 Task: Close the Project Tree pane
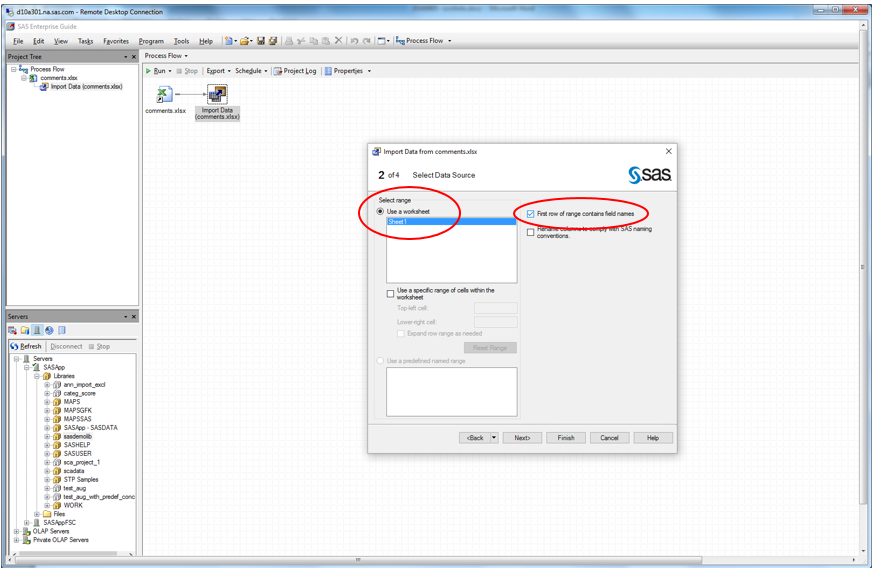pyautogui.click(x=134, y=57)
